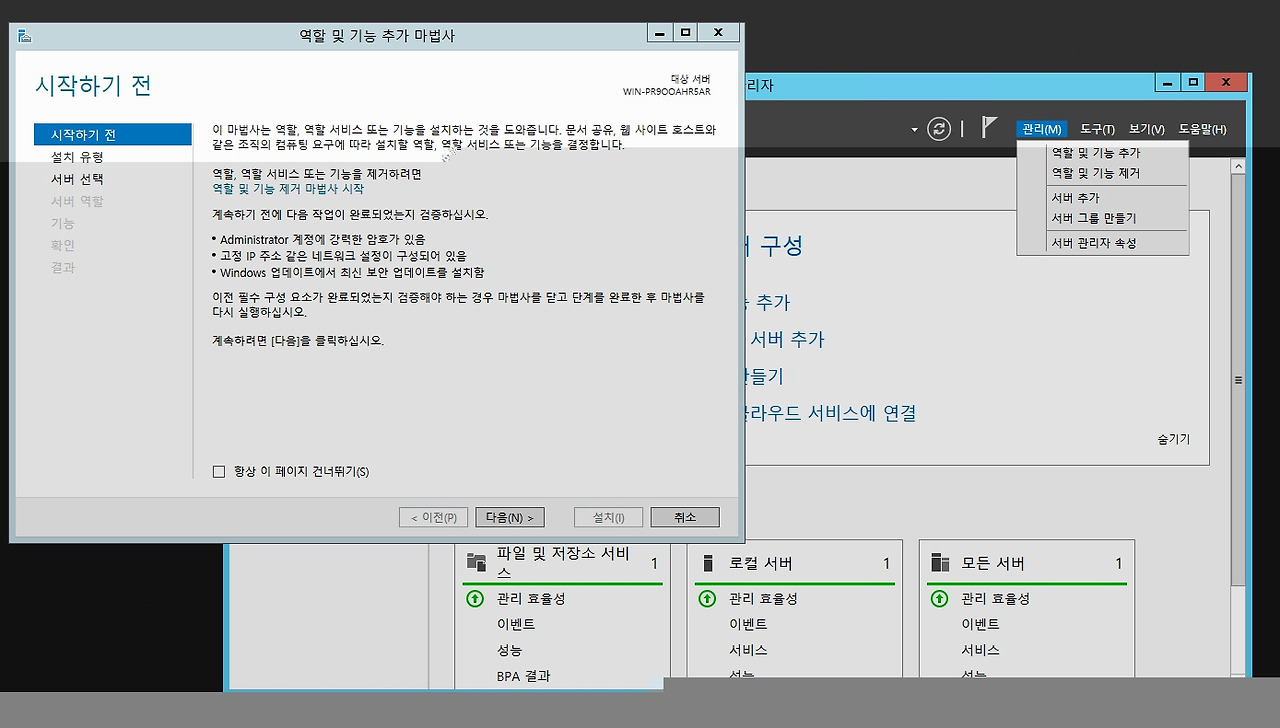The image size is (1280, 728).
Task: Click the 파일 및 저장소 서비스 tile icon
Action: click(476, 563)
